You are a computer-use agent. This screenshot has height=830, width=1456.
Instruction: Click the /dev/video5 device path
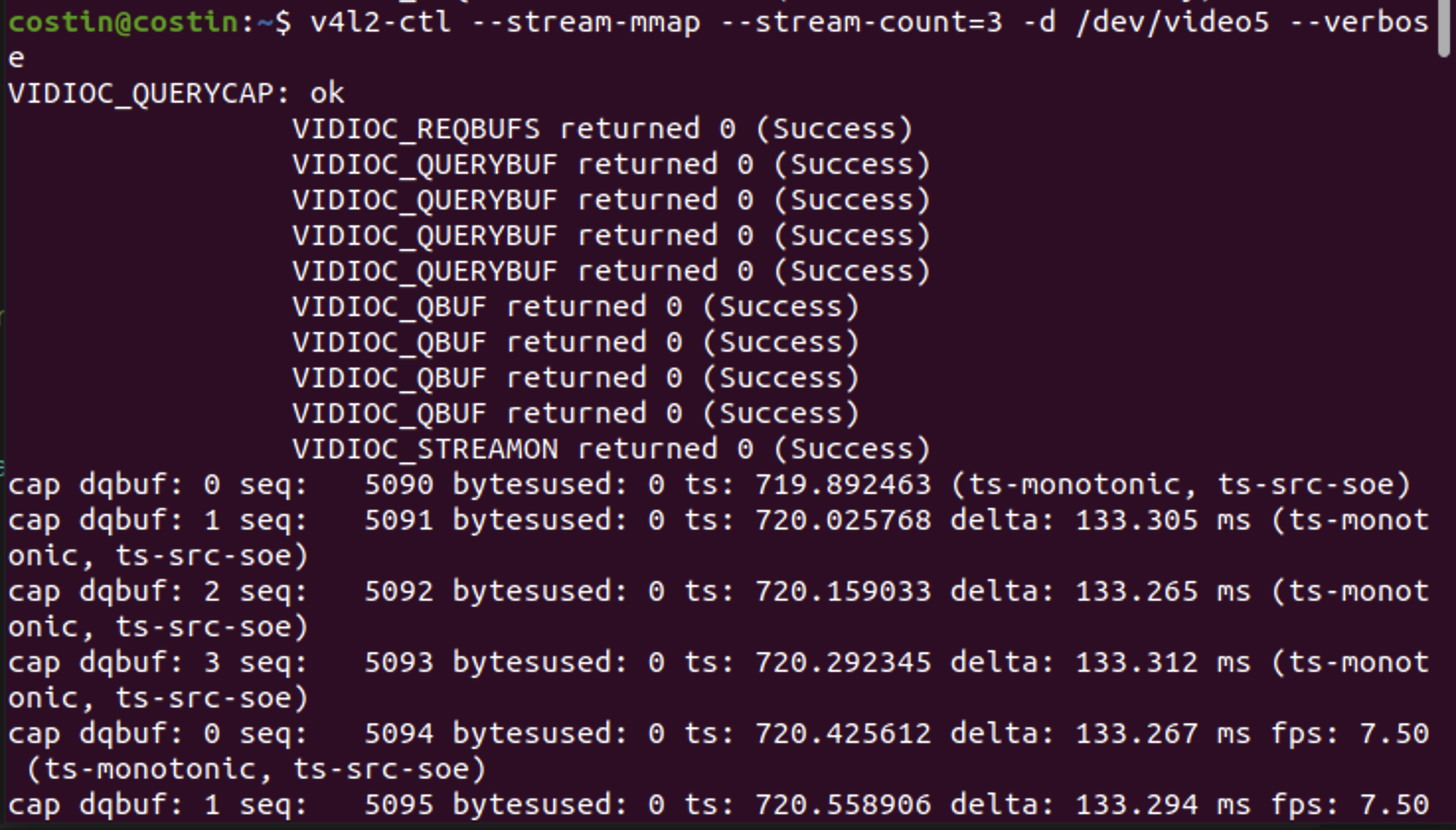(1173, 22)
